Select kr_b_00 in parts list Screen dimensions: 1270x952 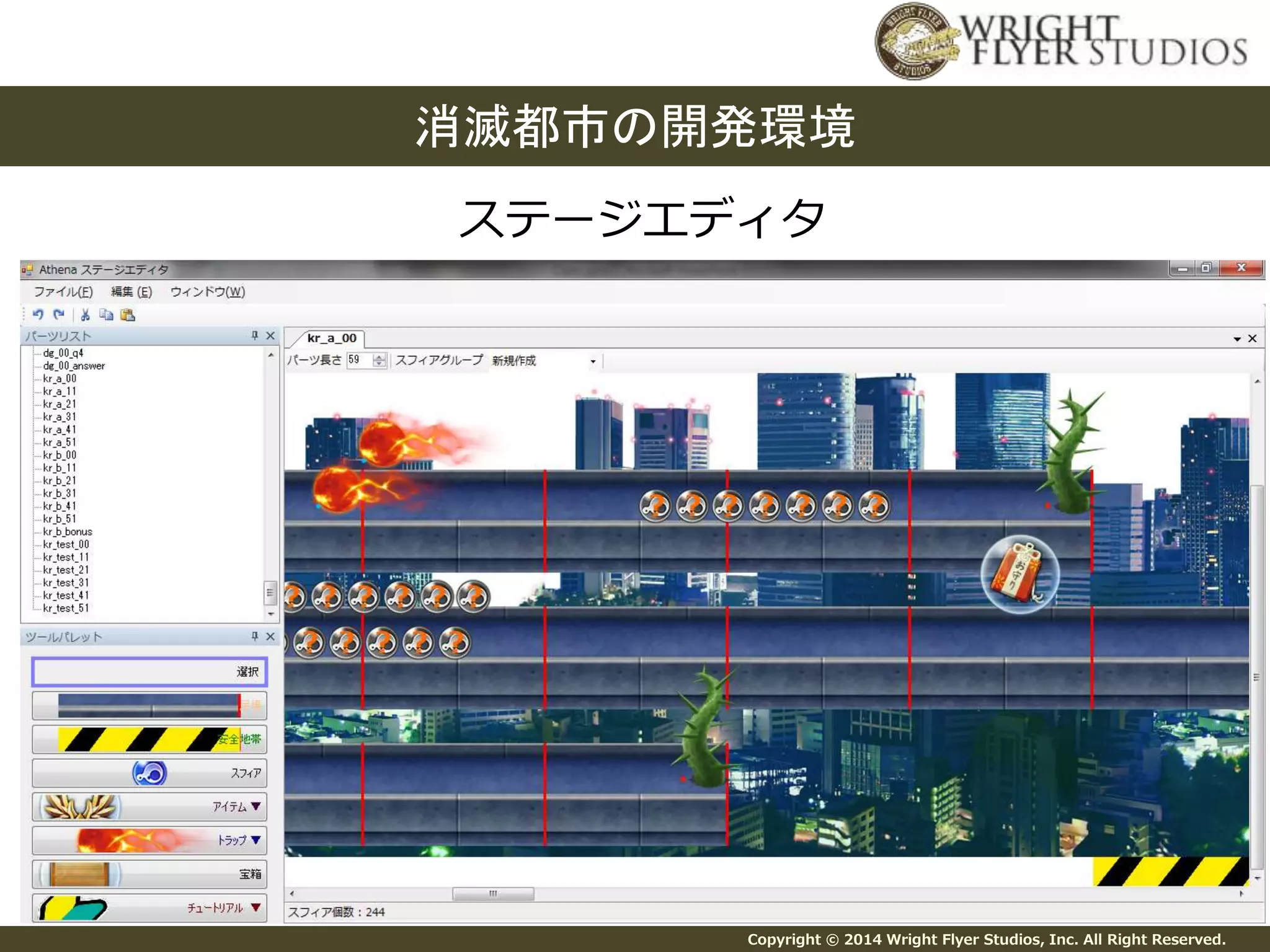click(x=60, y=455)
